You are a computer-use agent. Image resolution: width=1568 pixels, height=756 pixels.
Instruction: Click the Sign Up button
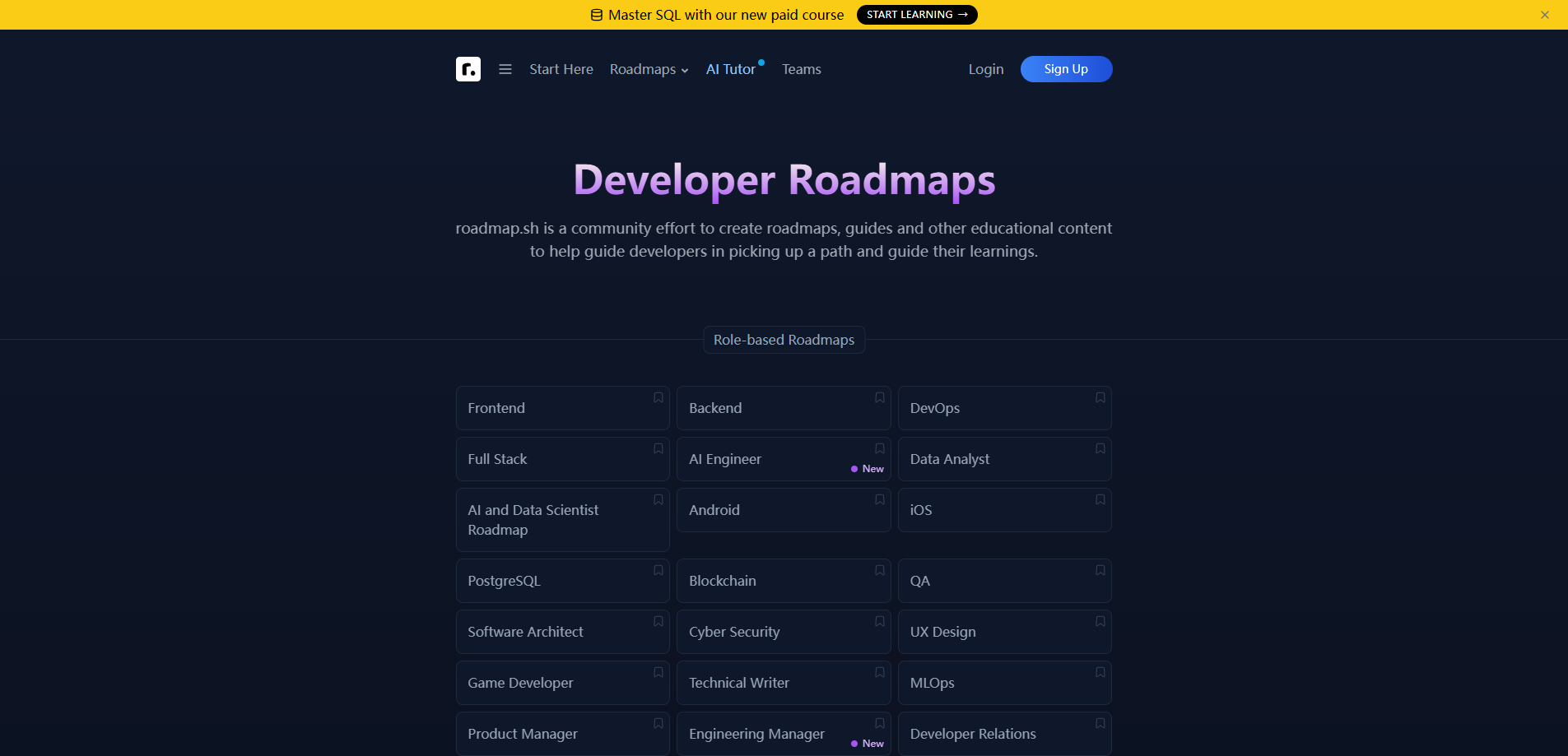point(1065,69)
